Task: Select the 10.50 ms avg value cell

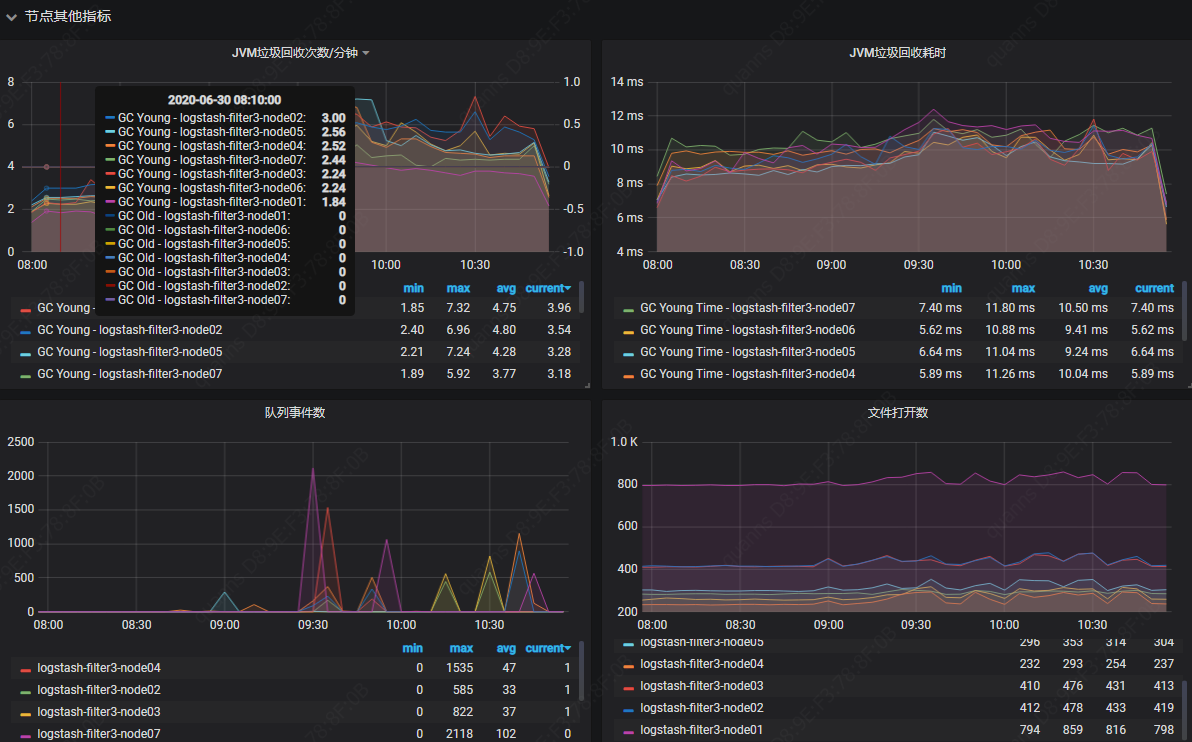Action: (x=1083, y=308)
